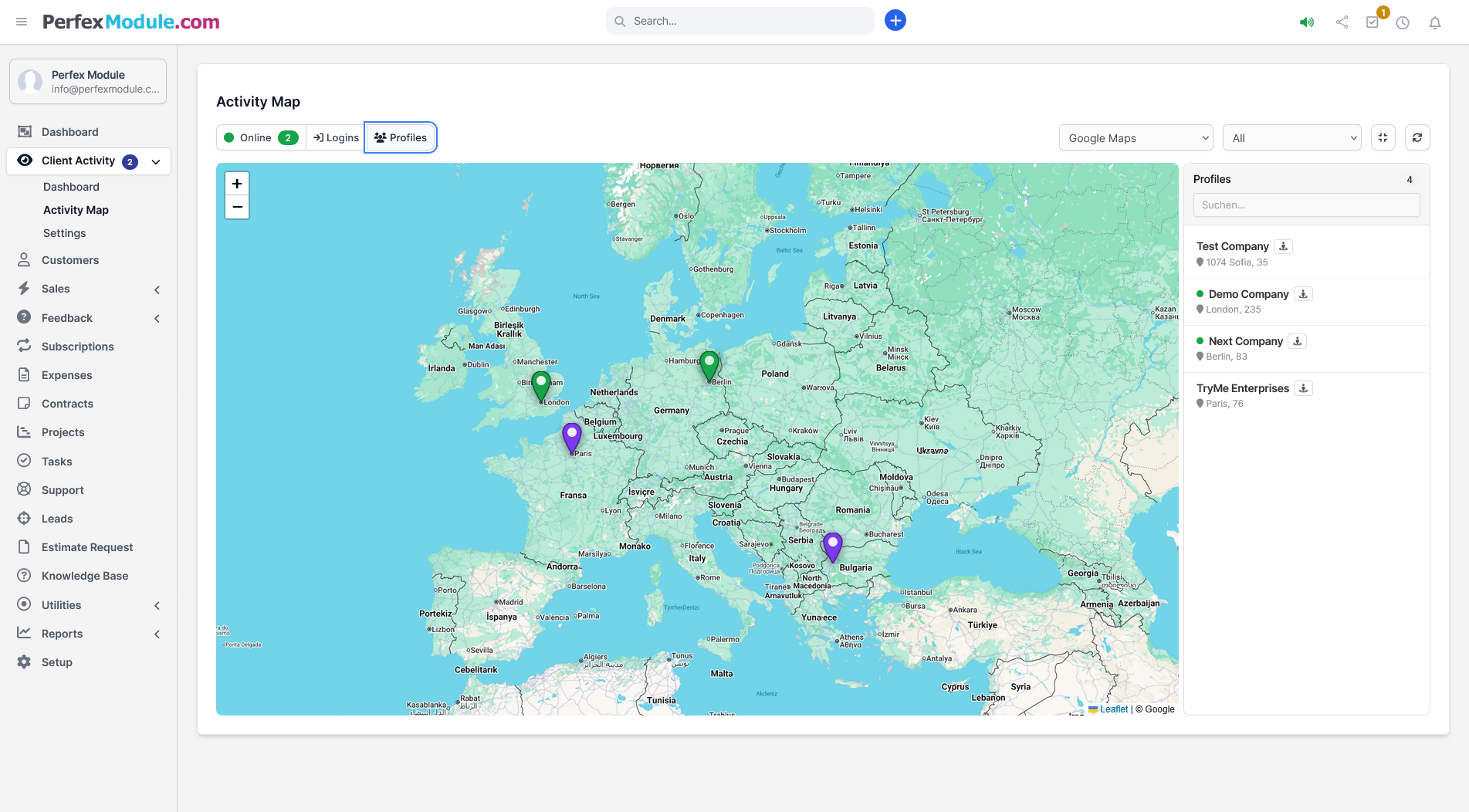
Task: Click the Leaflet attribution link
Action: point(1113,709)
